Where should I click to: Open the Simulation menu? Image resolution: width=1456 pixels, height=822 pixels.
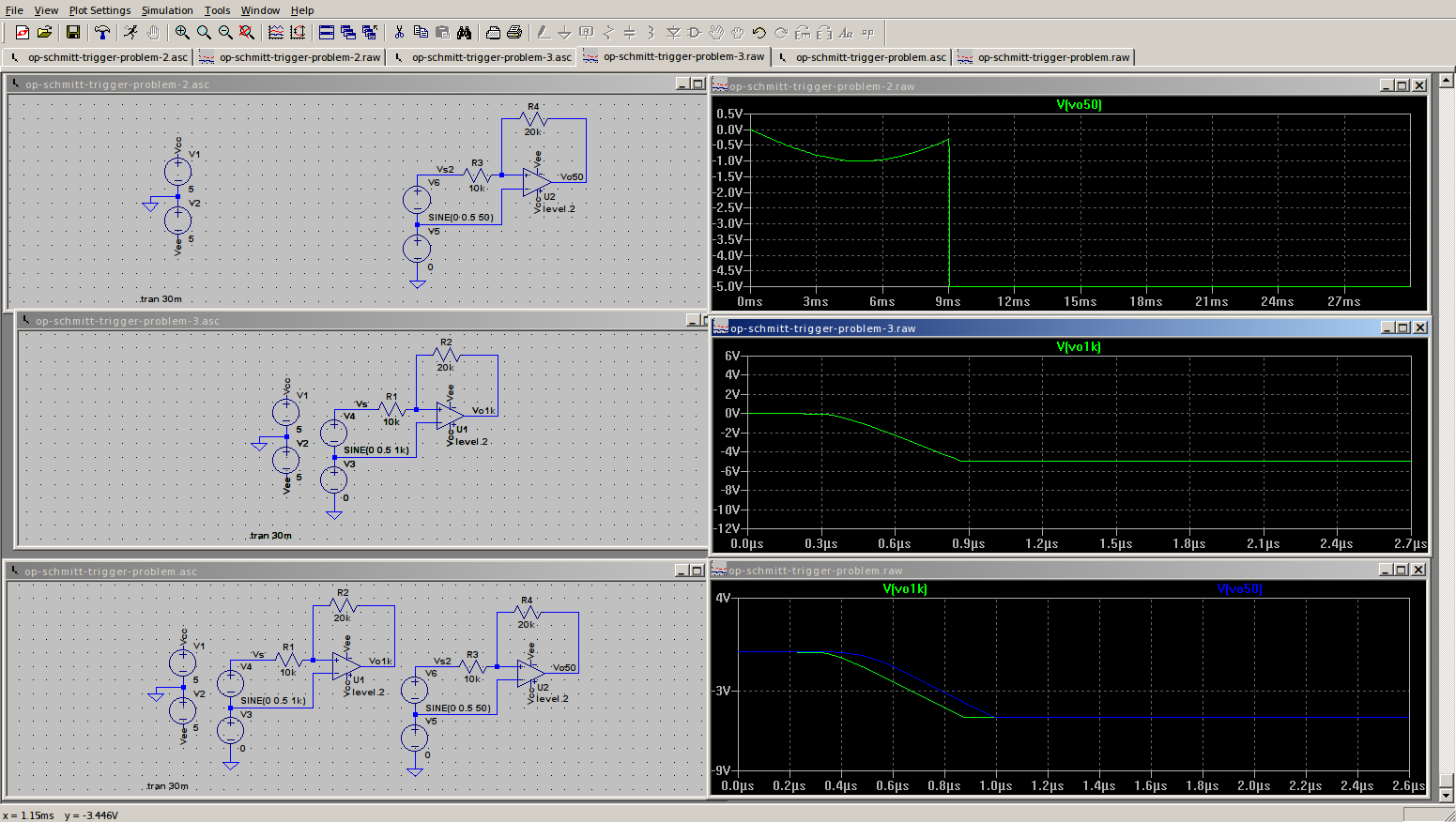(x=167, y=10)
